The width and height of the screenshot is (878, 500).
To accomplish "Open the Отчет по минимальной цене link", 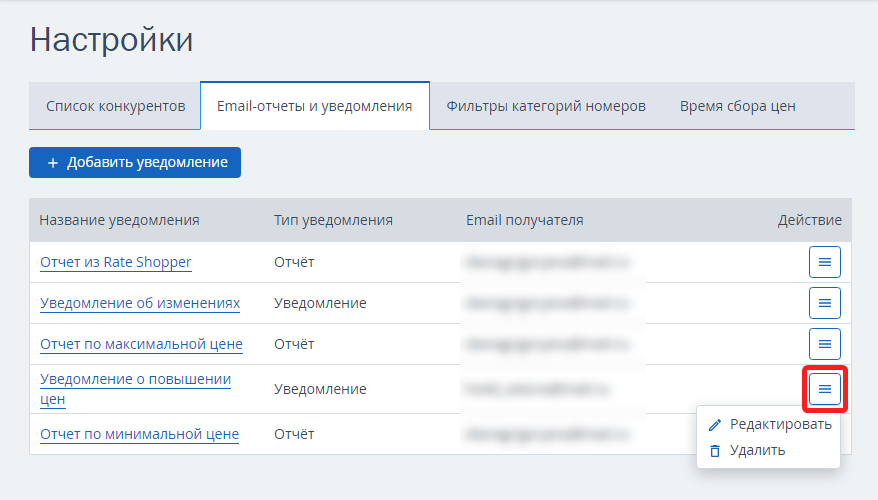I will coord(139,434).
